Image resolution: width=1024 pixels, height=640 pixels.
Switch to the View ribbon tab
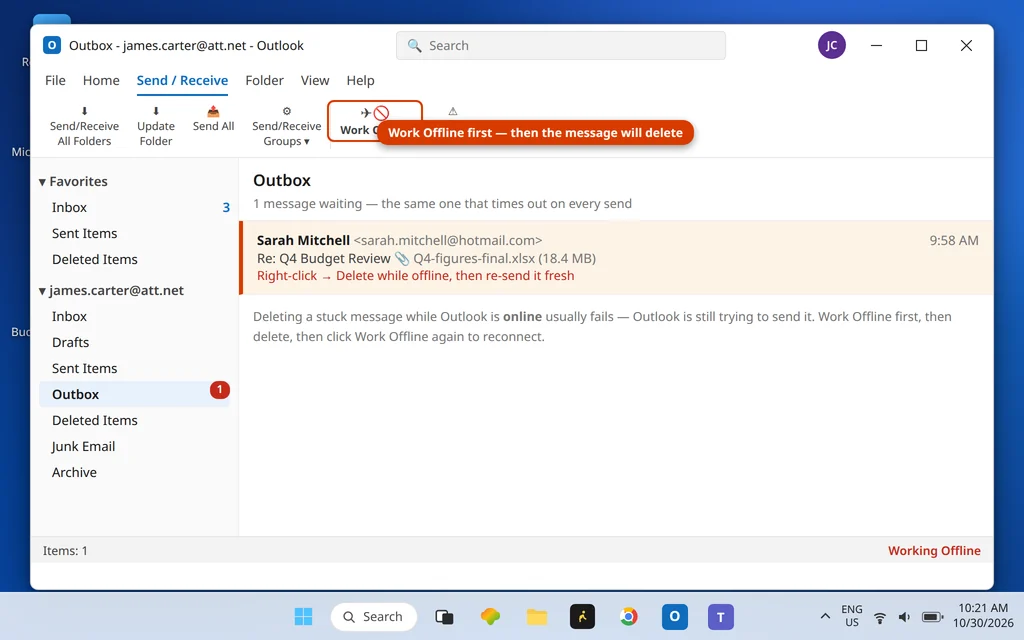[315, 80]
